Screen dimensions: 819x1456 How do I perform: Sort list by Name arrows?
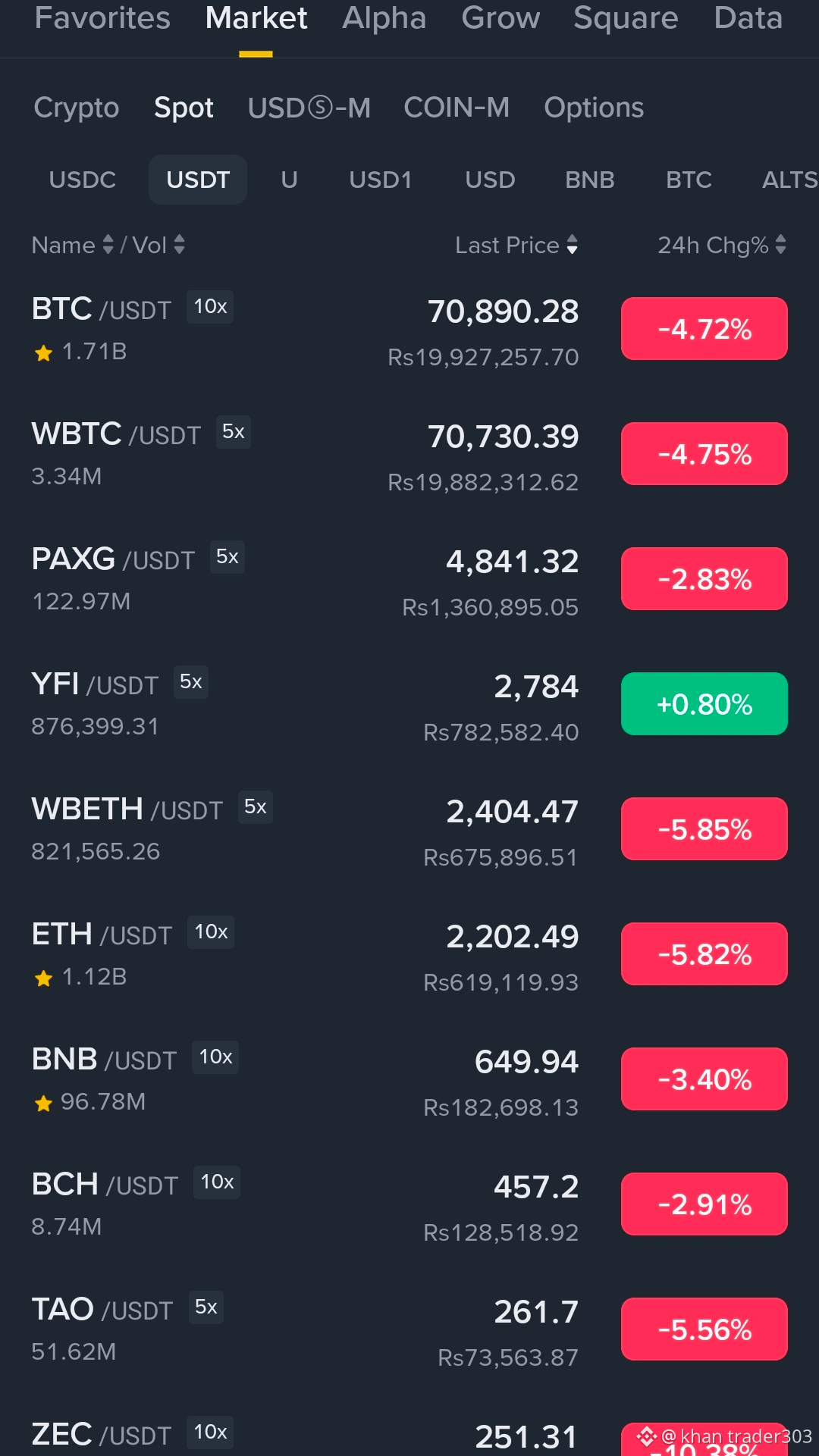108,245
